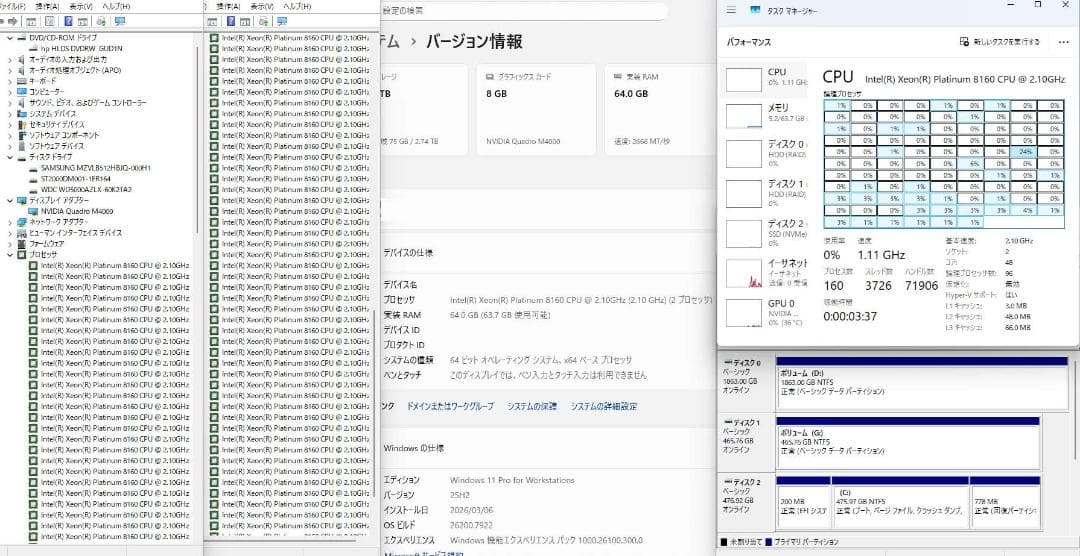
Task: Collapse the DVD/CD-ROM ドライブ node
Action: pyautogui.click(x=10, y=38)
